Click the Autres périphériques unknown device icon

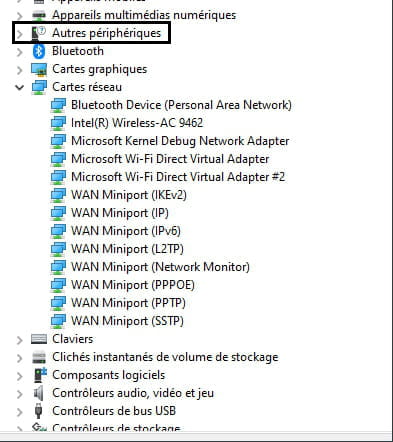point(39,33)
